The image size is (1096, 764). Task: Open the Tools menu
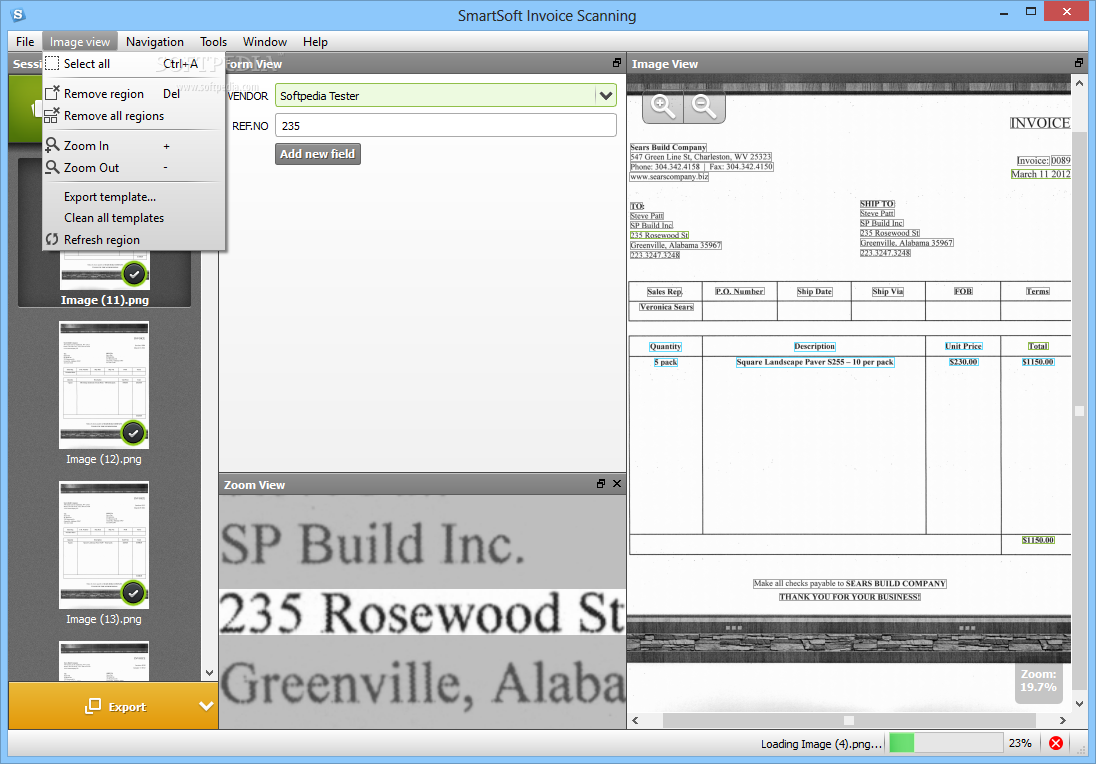point(213,41)
